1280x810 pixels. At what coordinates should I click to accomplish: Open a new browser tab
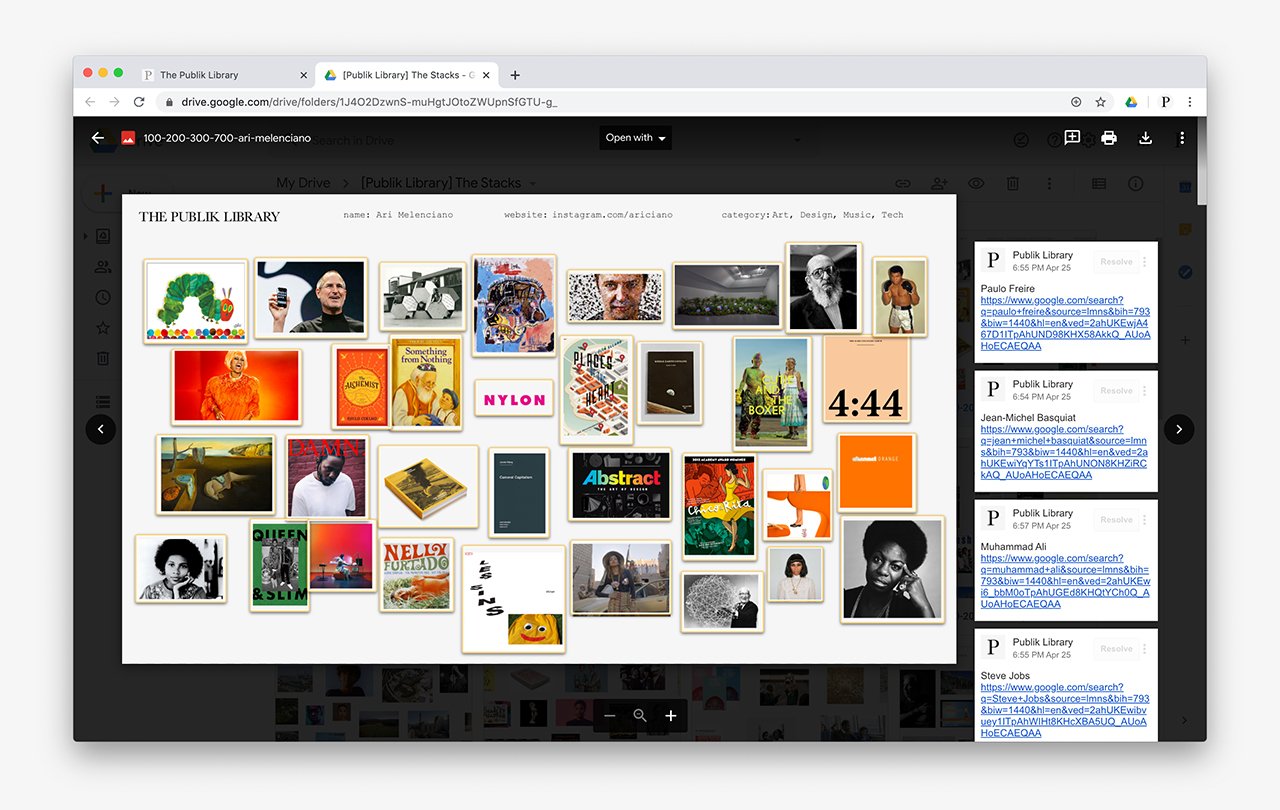coord(515,75)
